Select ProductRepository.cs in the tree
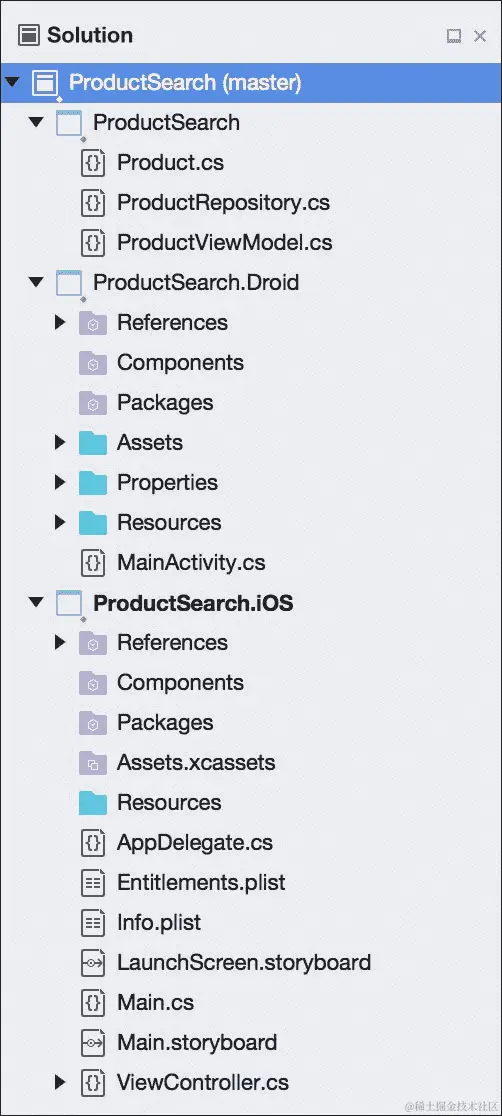 [x=224, y=203]
